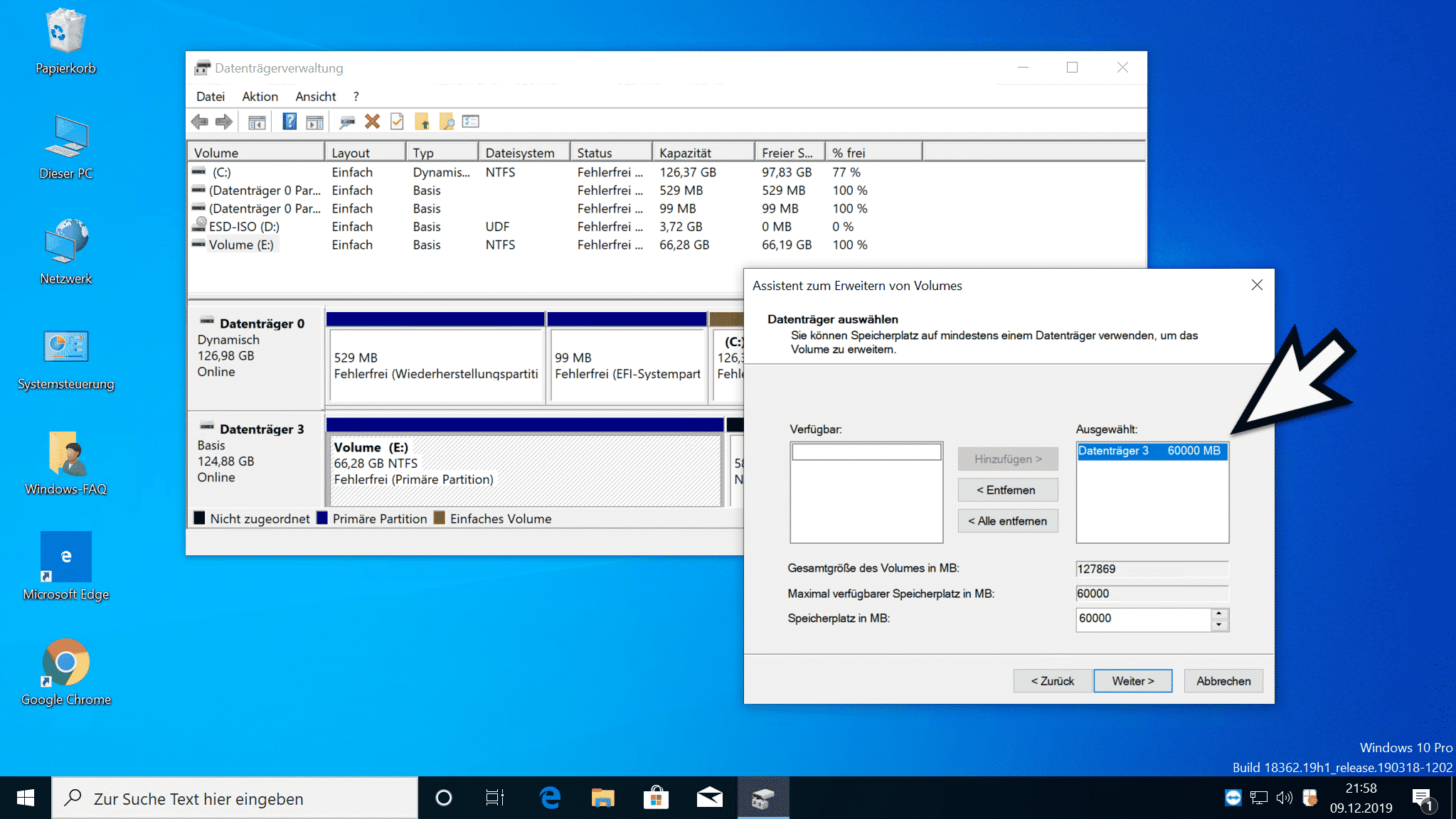Click the blue Help question-mark toolbar icon
This screenshot has width=1456, height=819.
tap(289, 122)
